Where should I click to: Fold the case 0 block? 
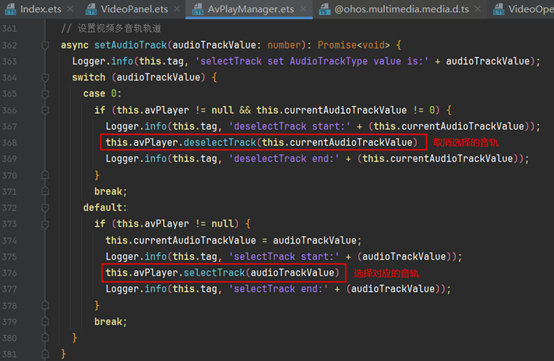(45, 94)
